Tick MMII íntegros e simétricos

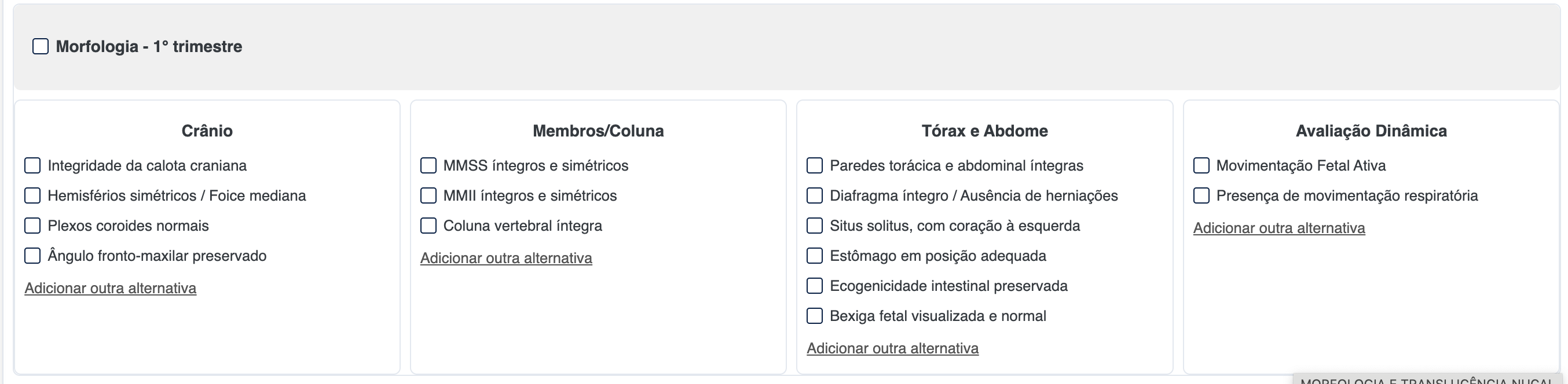(x=428, y=195)
